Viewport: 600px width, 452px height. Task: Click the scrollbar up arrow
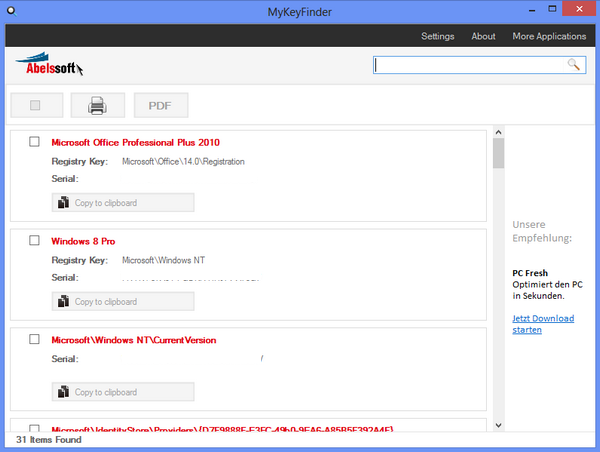pyautogui.click(x=498, y=132)
